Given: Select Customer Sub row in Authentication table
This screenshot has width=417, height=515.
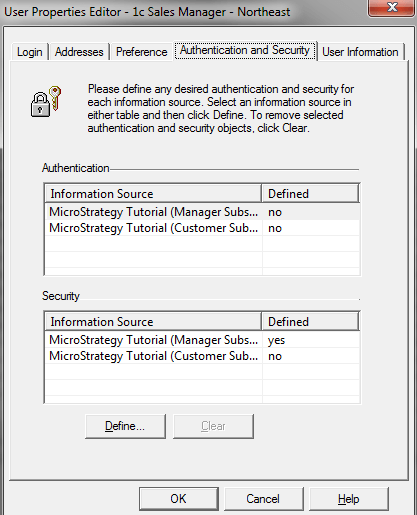Looking at the screenshot, I should click(202, 228).
